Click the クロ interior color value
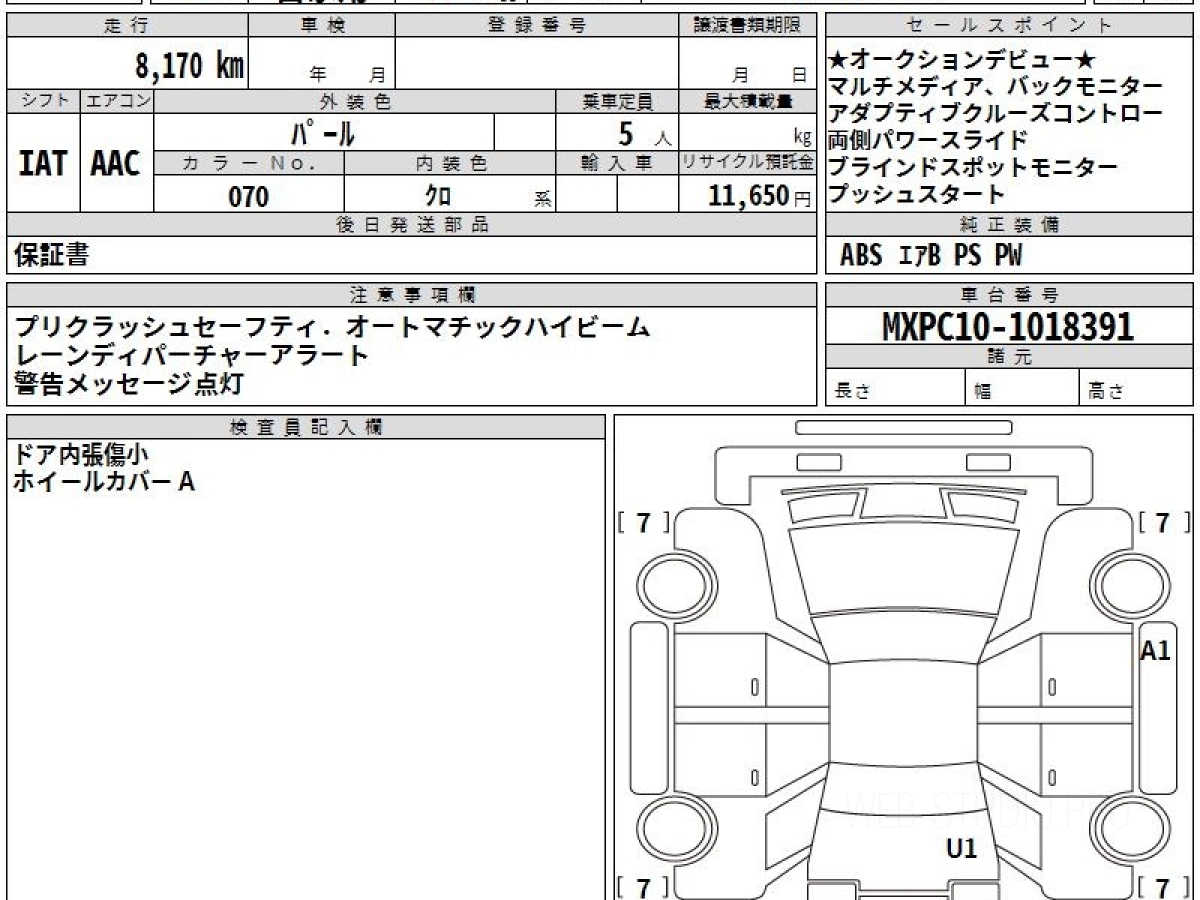Image resolution: width=1200 pixels, height=900 pixels. click(x=438, y=195)
